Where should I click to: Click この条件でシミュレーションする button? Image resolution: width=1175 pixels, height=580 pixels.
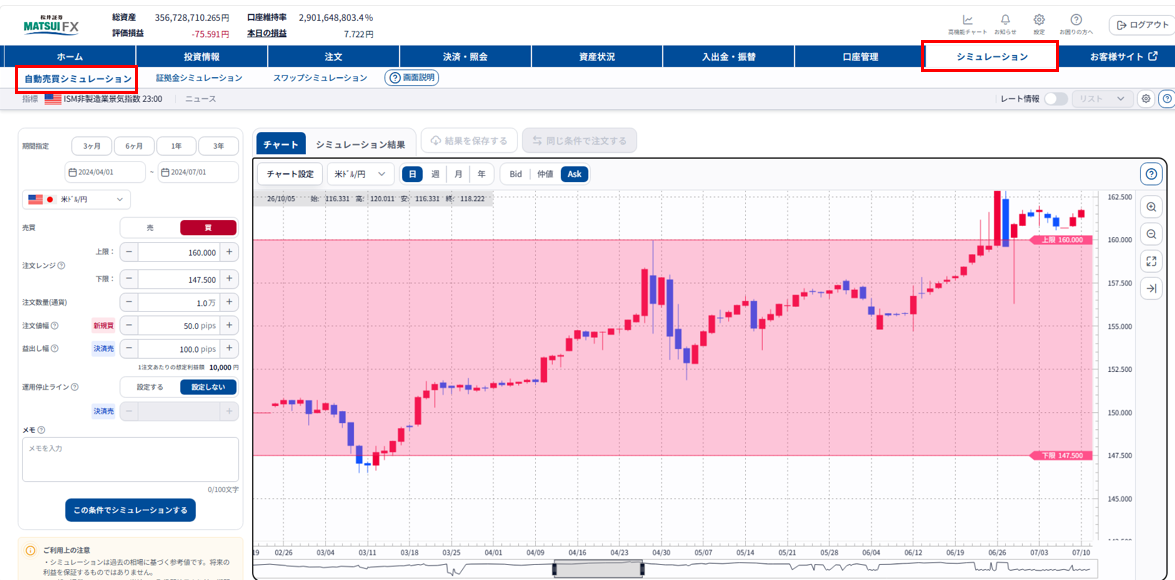pyautogui.click(x=130, y=510)
